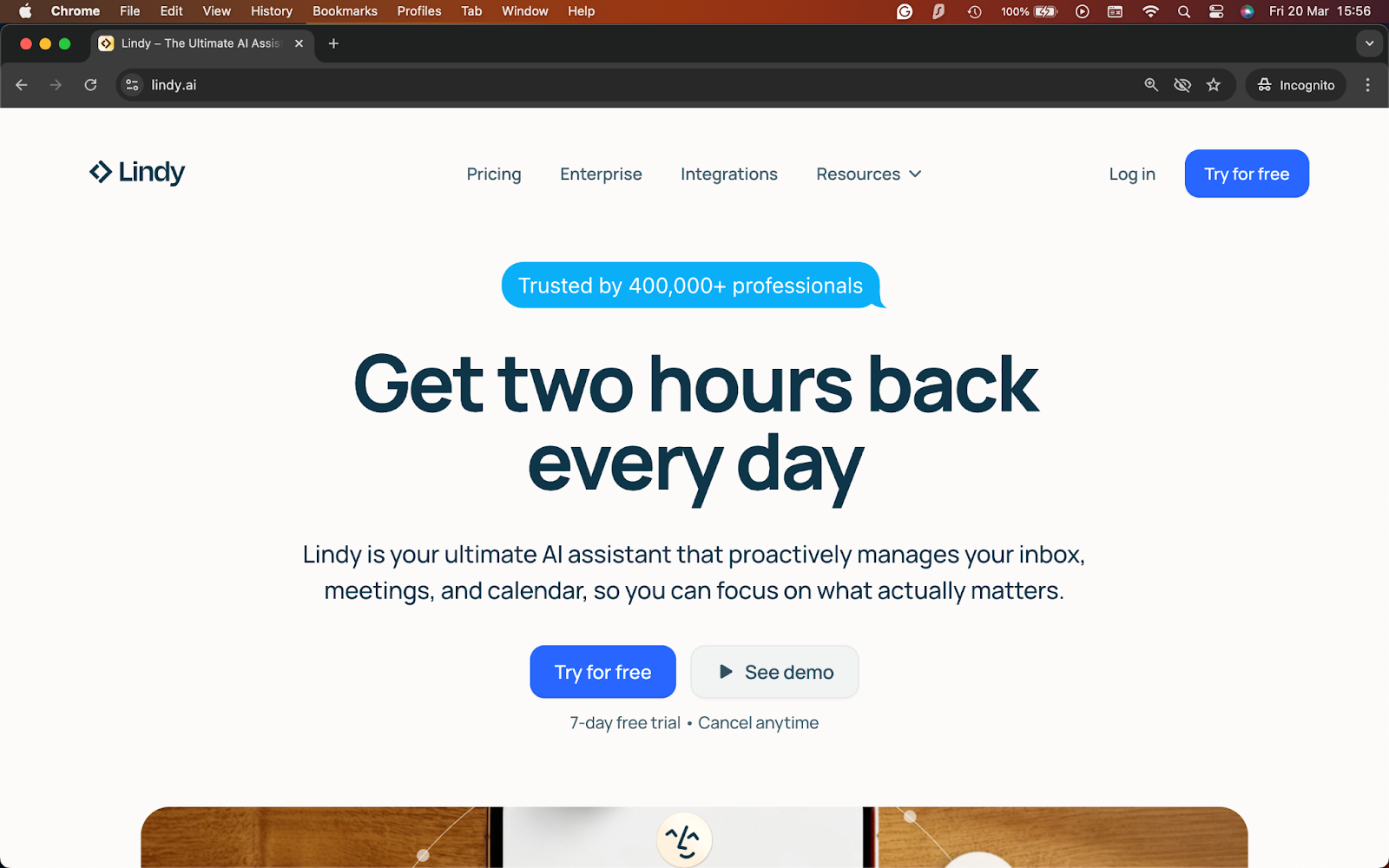This screenshot has width=1389, height=868.
Task: Expand the Resources dropdown menu
Action: point(869,174)
